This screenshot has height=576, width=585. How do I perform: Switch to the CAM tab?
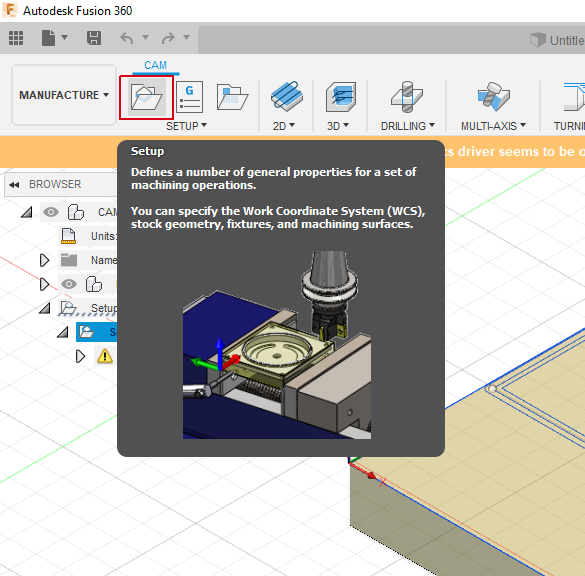[x=156, y=65]
